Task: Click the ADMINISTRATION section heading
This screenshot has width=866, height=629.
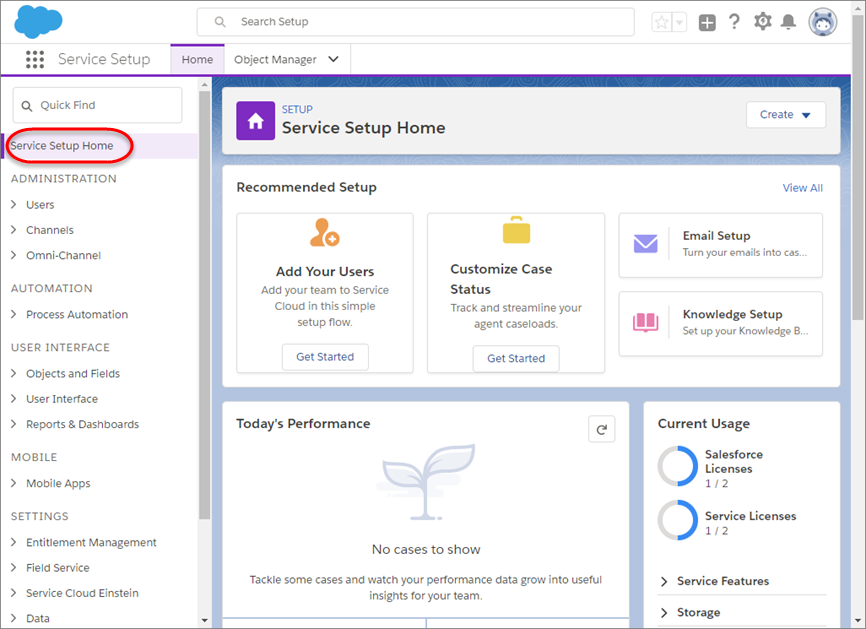Action: (x=64, y=178)
